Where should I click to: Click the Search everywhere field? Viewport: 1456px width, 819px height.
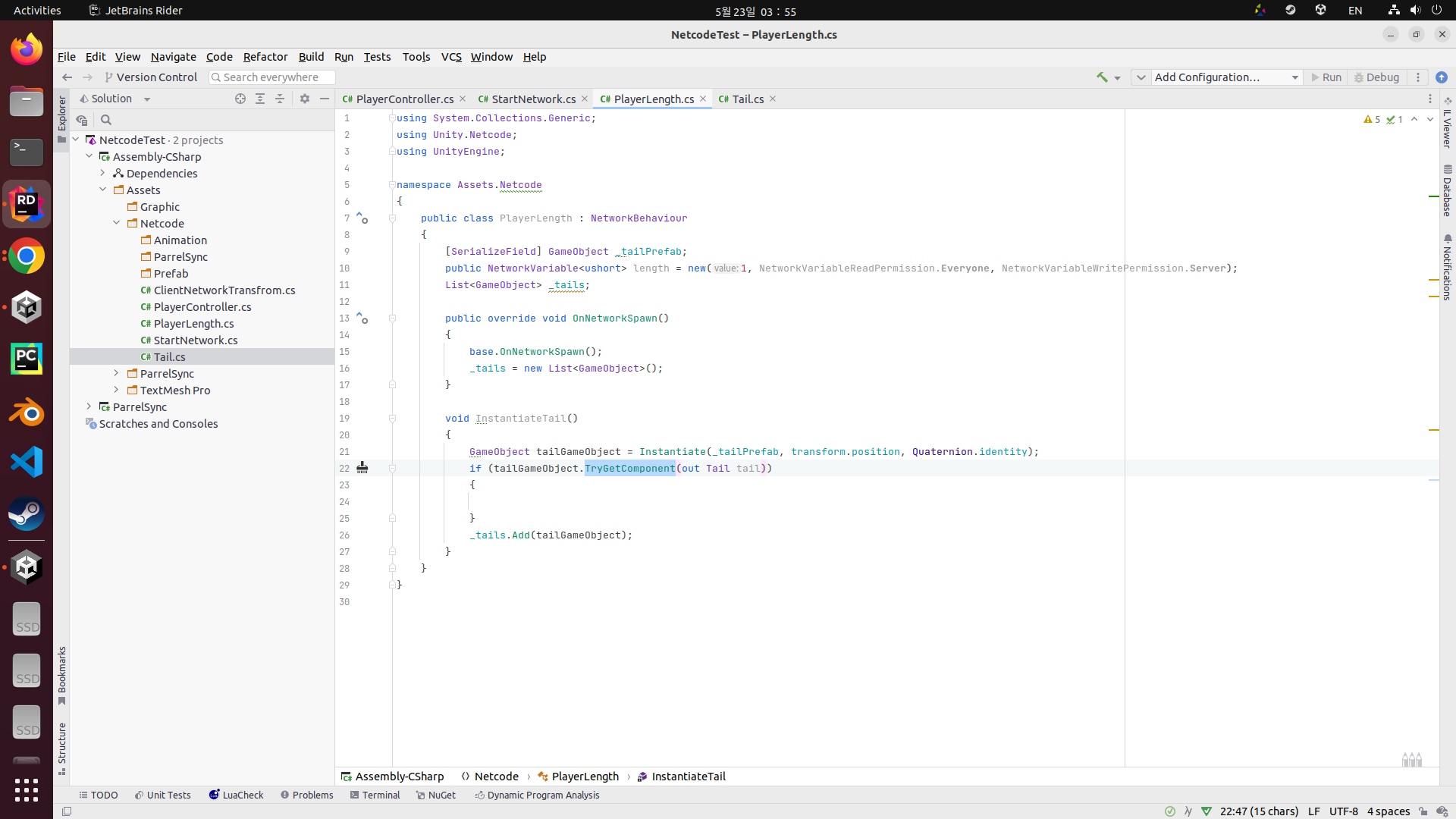pyautogui.click(x=271, y=77)
